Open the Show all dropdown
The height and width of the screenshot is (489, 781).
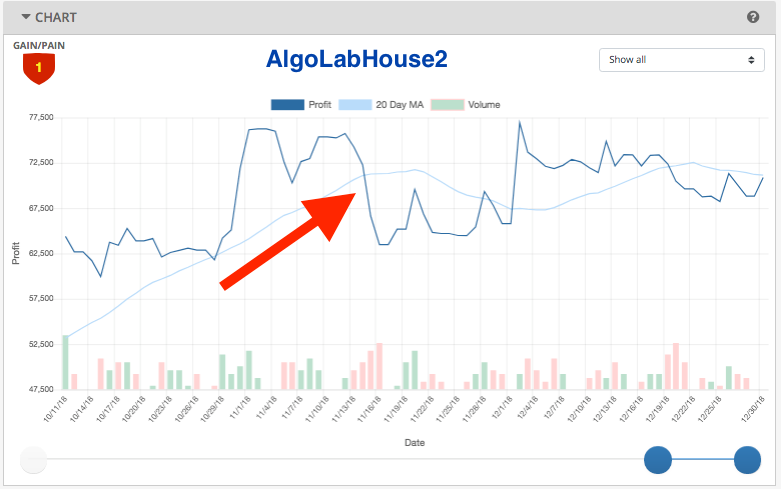pos(681,60)
